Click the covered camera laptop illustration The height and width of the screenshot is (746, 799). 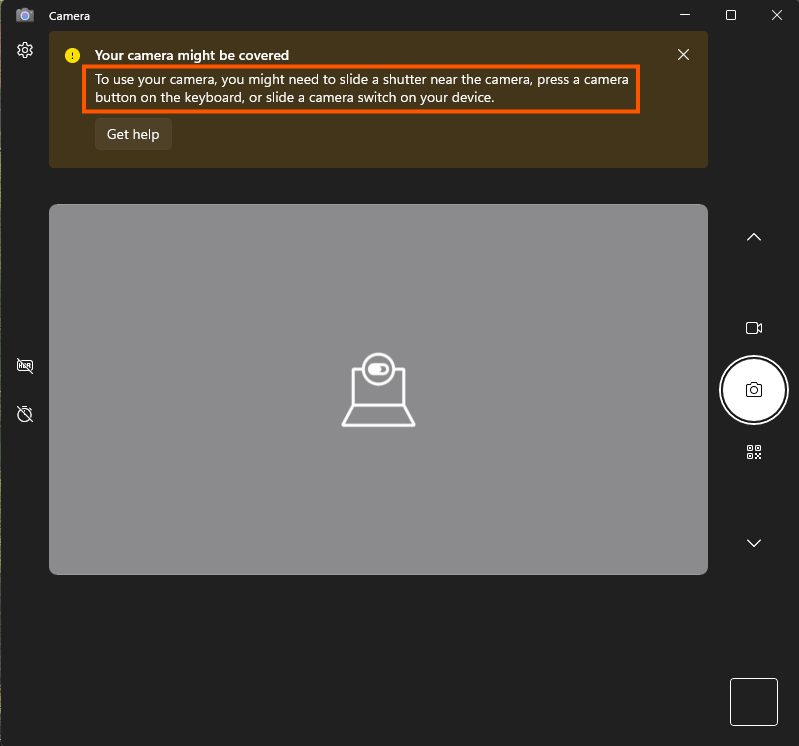(378, 389)
